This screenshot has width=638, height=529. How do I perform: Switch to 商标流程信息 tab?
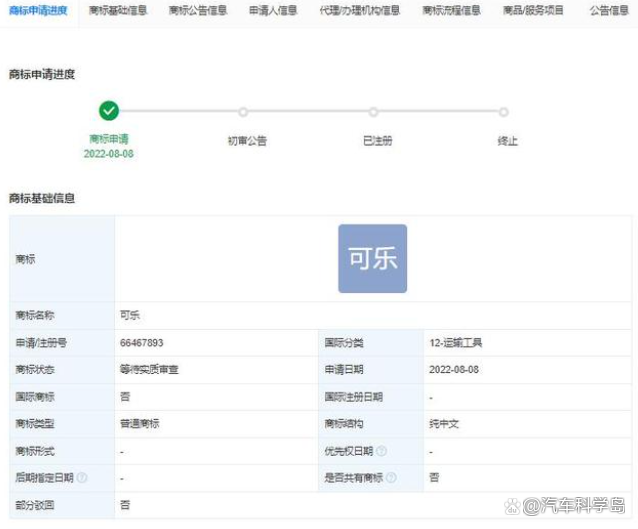[x=451, y=11]
